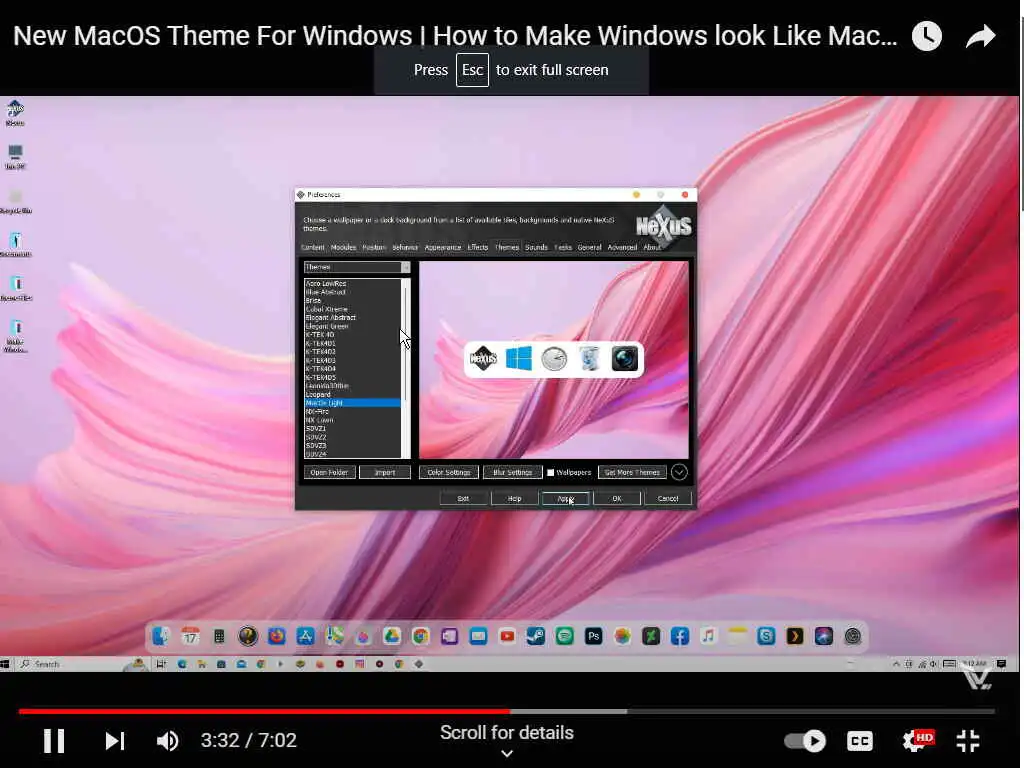Open Music app in the dock
The width and height of the screenshot is (1024, 768).
pyautogui.click(x=709, y=636)
